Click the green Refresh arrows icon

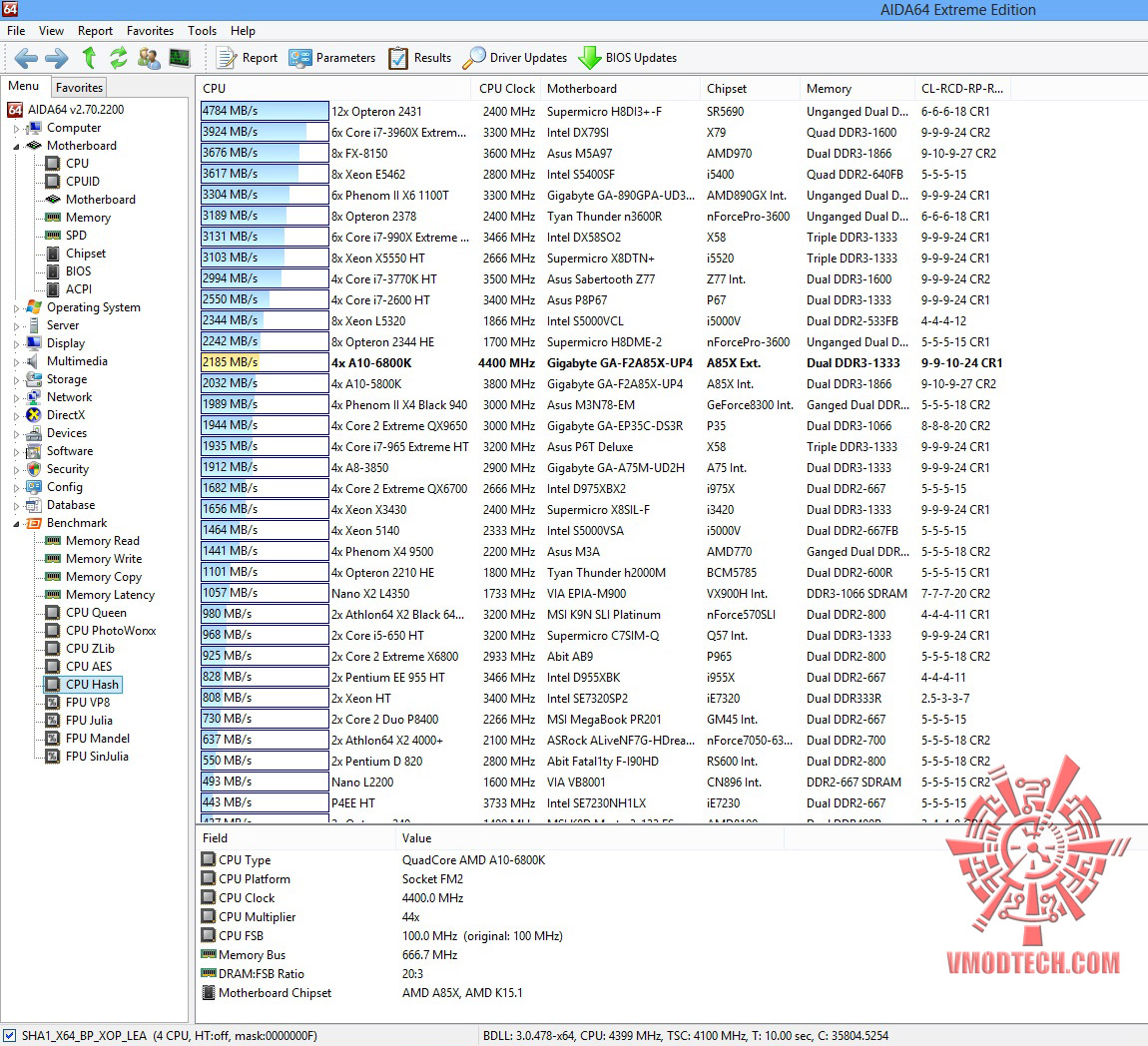coord(119,58)
